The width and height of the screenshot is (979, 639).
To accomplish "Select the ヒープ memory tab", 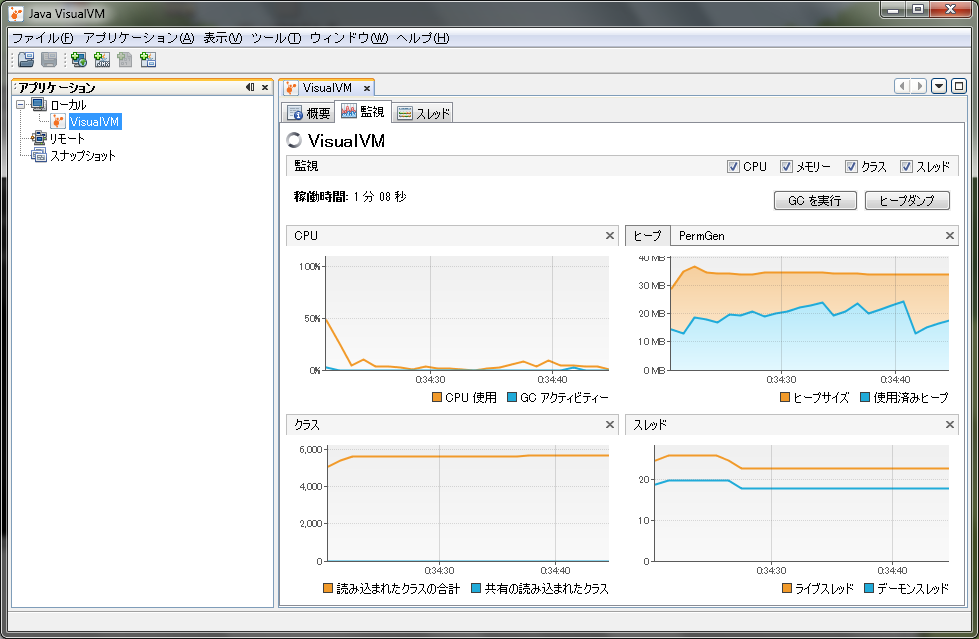I will [x=647, y=235].
